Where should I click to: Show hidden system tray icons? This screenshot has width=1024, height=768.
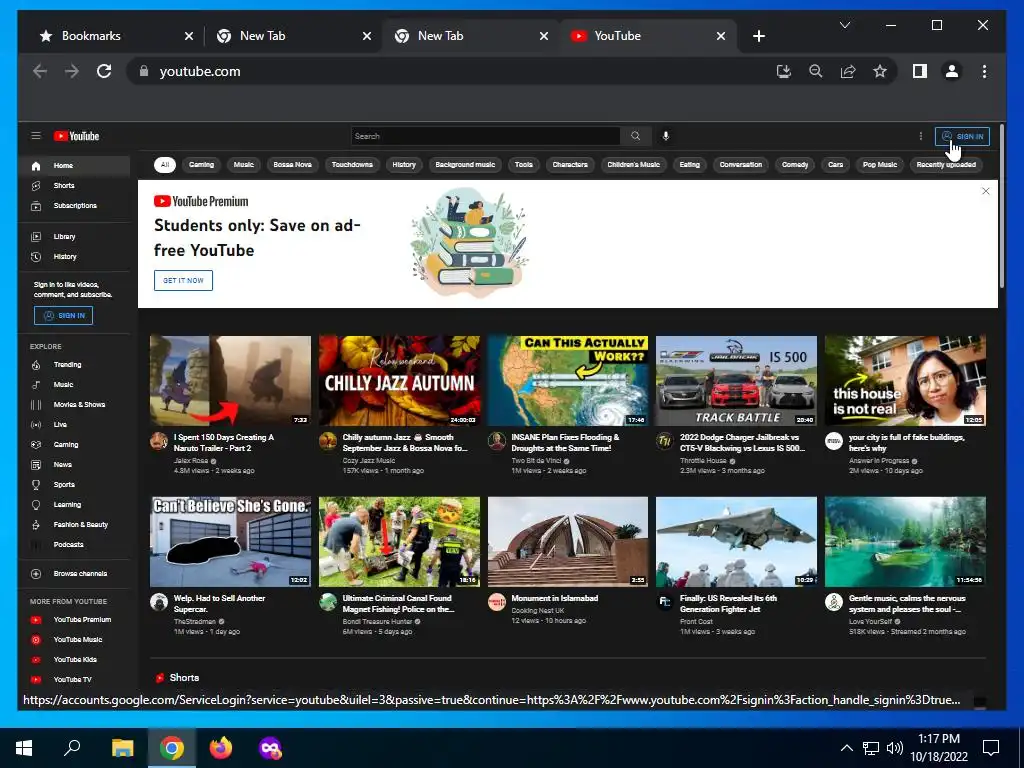click(846, 748)
